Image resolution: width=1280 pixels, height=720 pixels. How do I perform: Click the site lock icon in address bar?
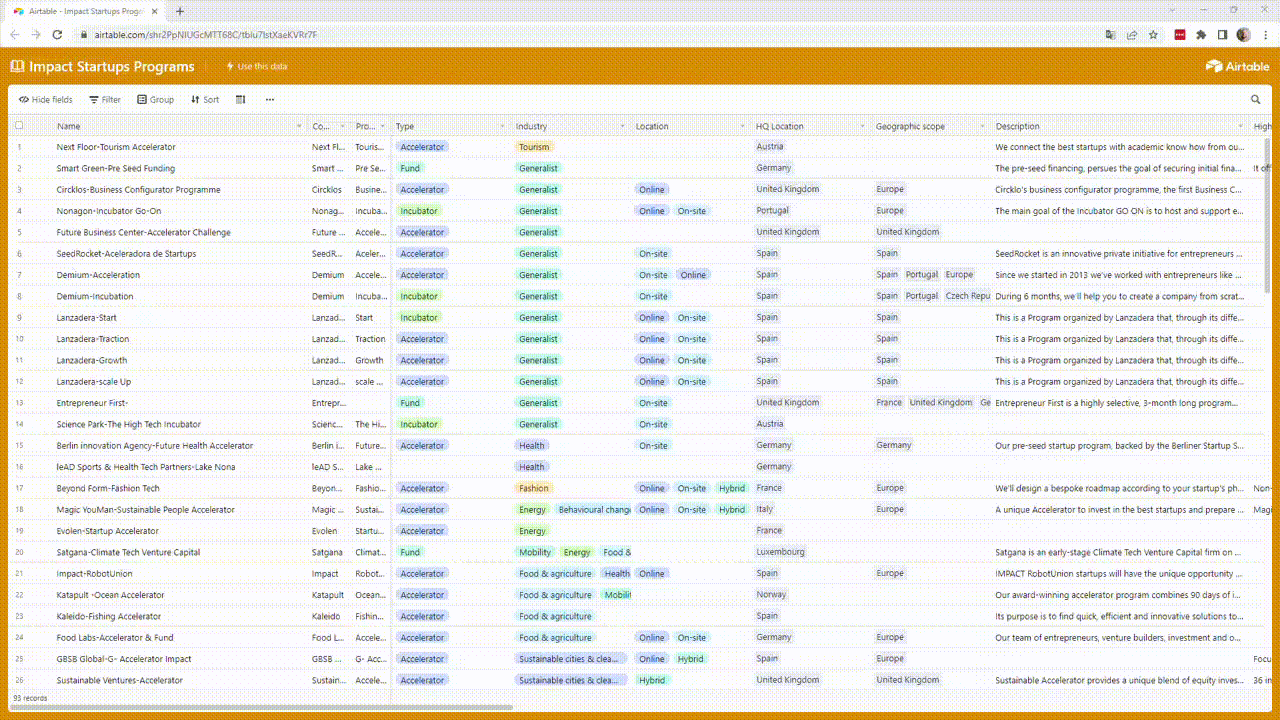tap(84, 34)
